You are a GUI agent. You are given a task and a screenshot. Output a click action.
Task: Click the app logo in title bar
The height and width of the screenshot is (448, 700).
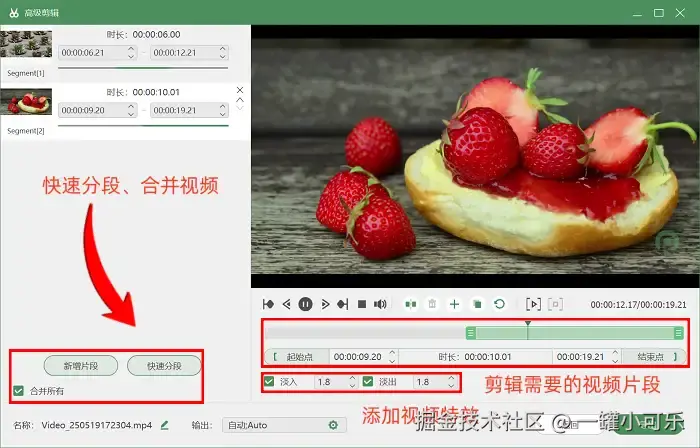14,13
